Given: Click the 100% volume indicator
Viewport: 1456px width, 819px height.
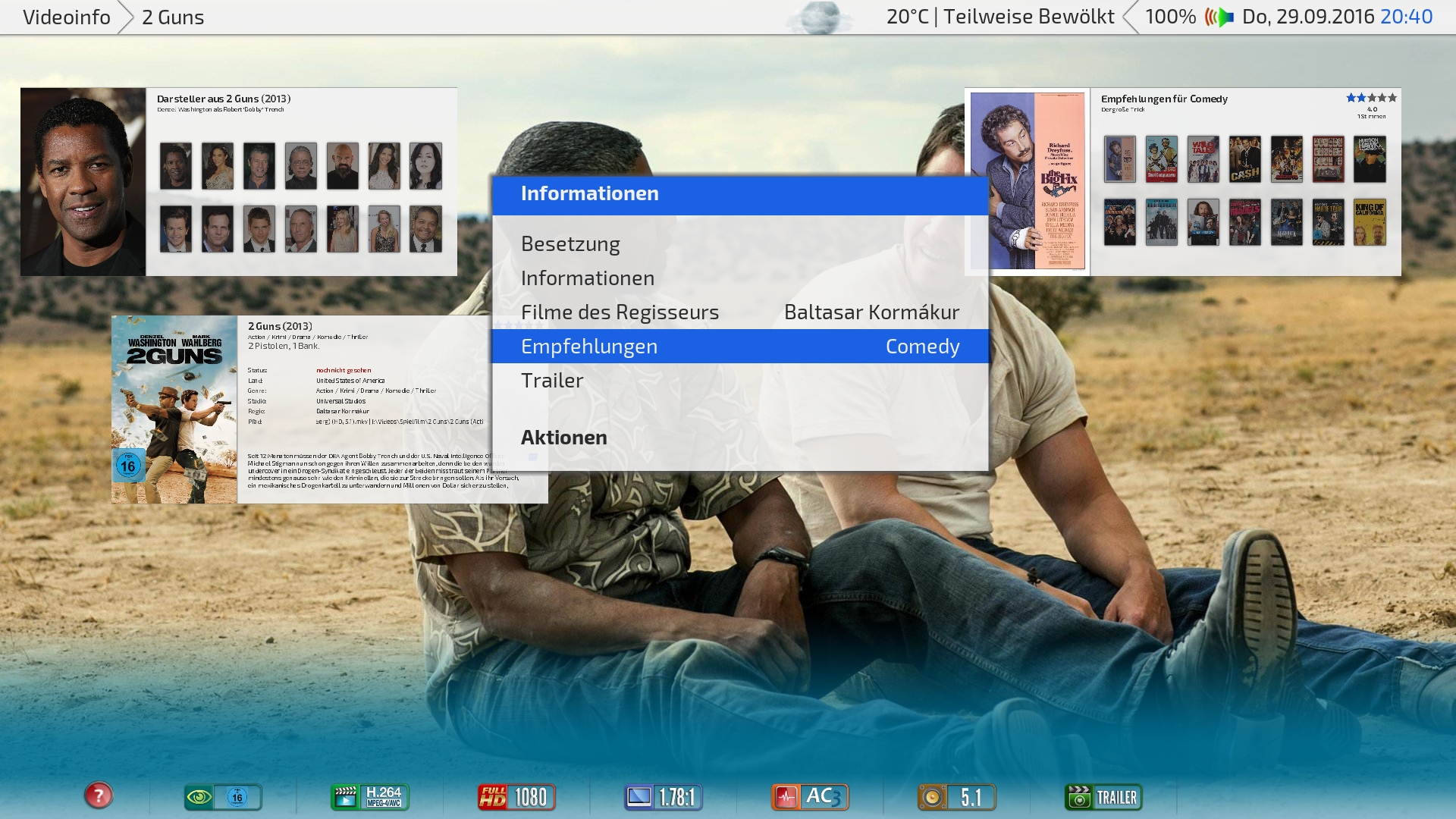Looking at the screenshot, I should pos(1171,17).
